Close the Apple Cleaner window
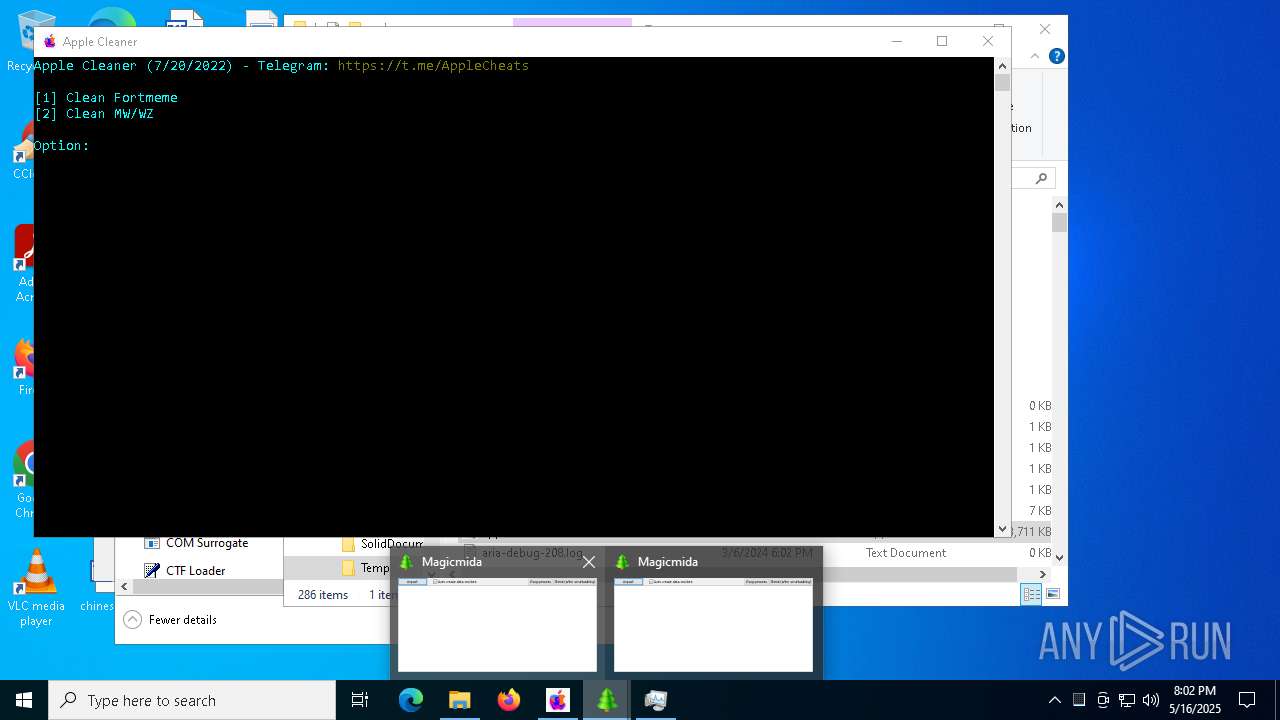The width and height of the screenshot is (1280, 720). pyautogui.click(x=988, y=41)
